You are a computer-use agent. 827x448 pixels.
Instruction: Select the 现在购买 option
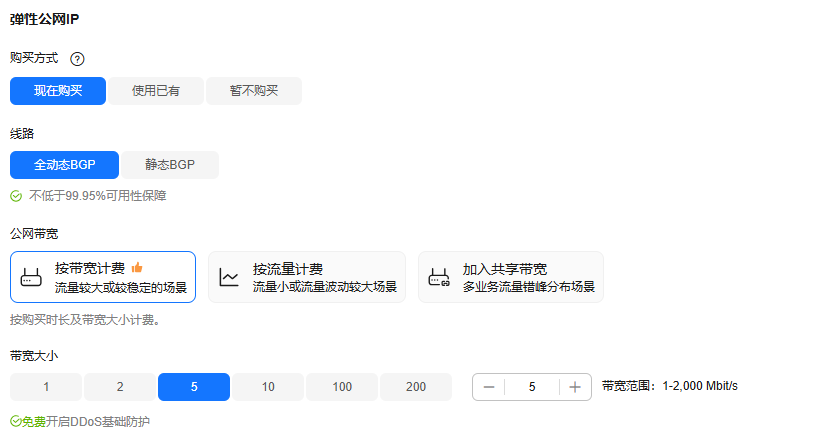(58, 91)
